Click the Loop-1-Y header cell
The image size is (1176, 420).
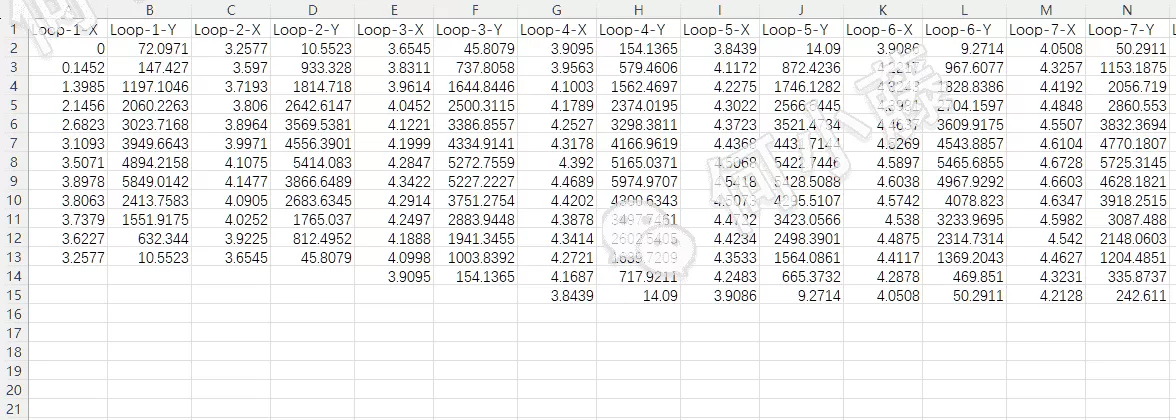(x=149, y=29)
